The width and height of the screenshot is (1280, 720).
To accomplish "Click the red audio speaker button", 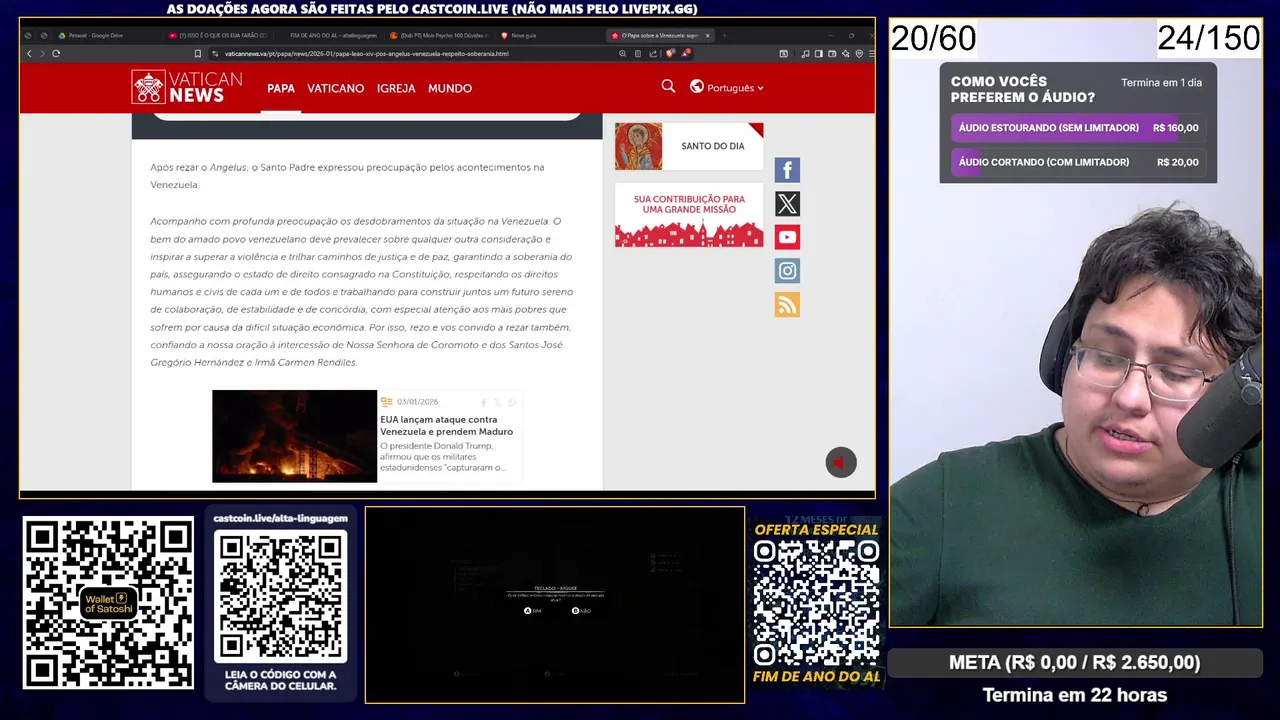I will coord(841,462).
